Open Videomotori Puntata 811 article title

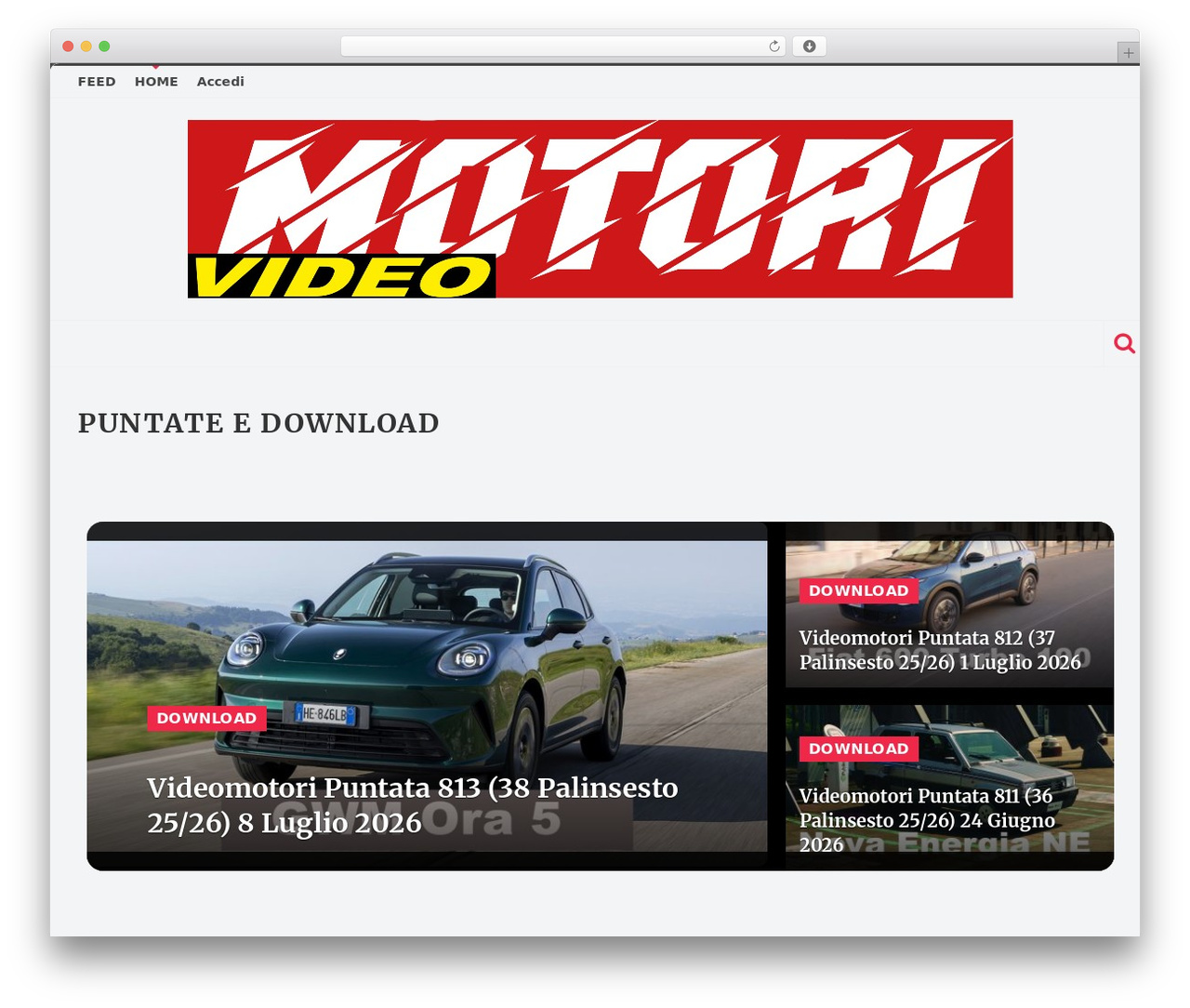coord(927,820)
